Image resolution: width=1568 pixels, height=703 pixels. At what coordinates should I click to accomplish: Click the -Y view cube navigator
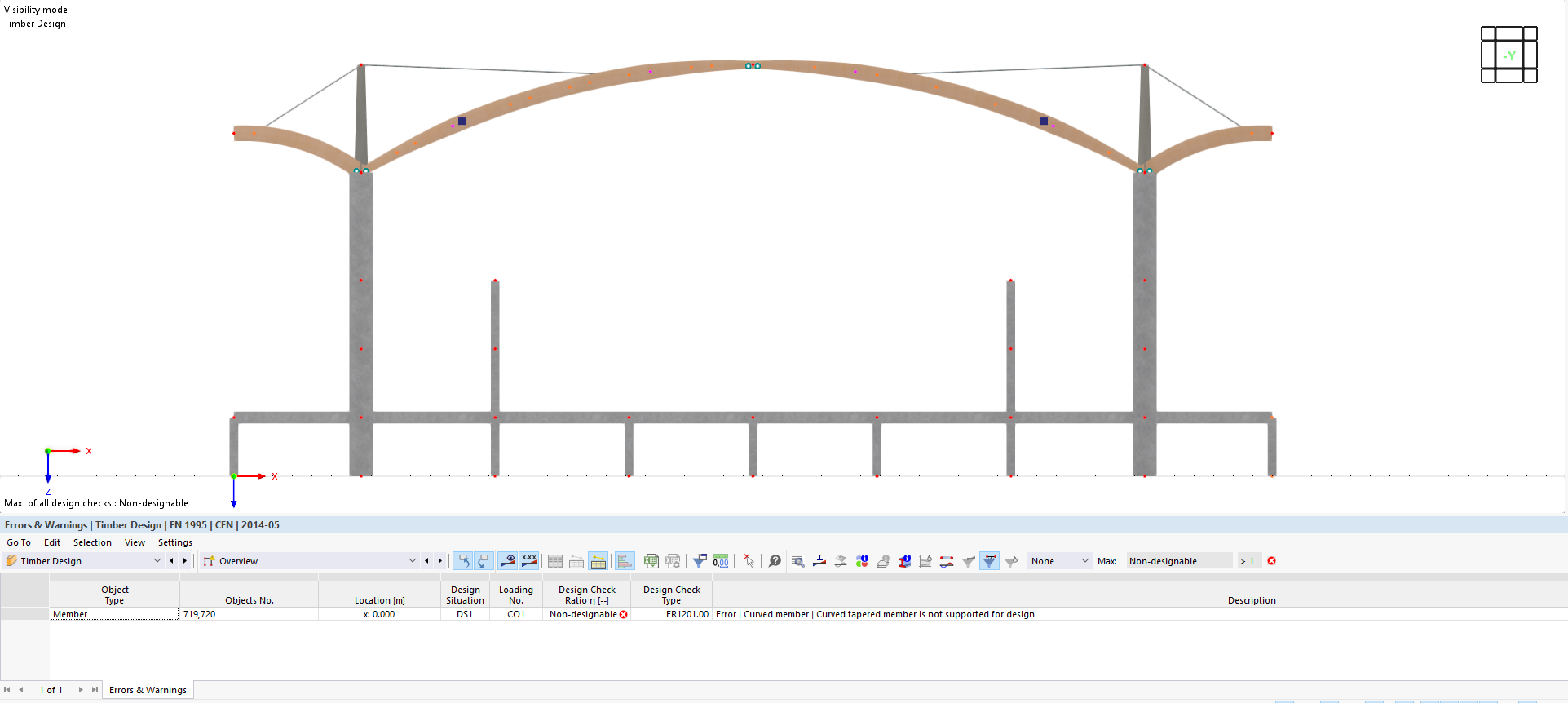pos(1508,55)
